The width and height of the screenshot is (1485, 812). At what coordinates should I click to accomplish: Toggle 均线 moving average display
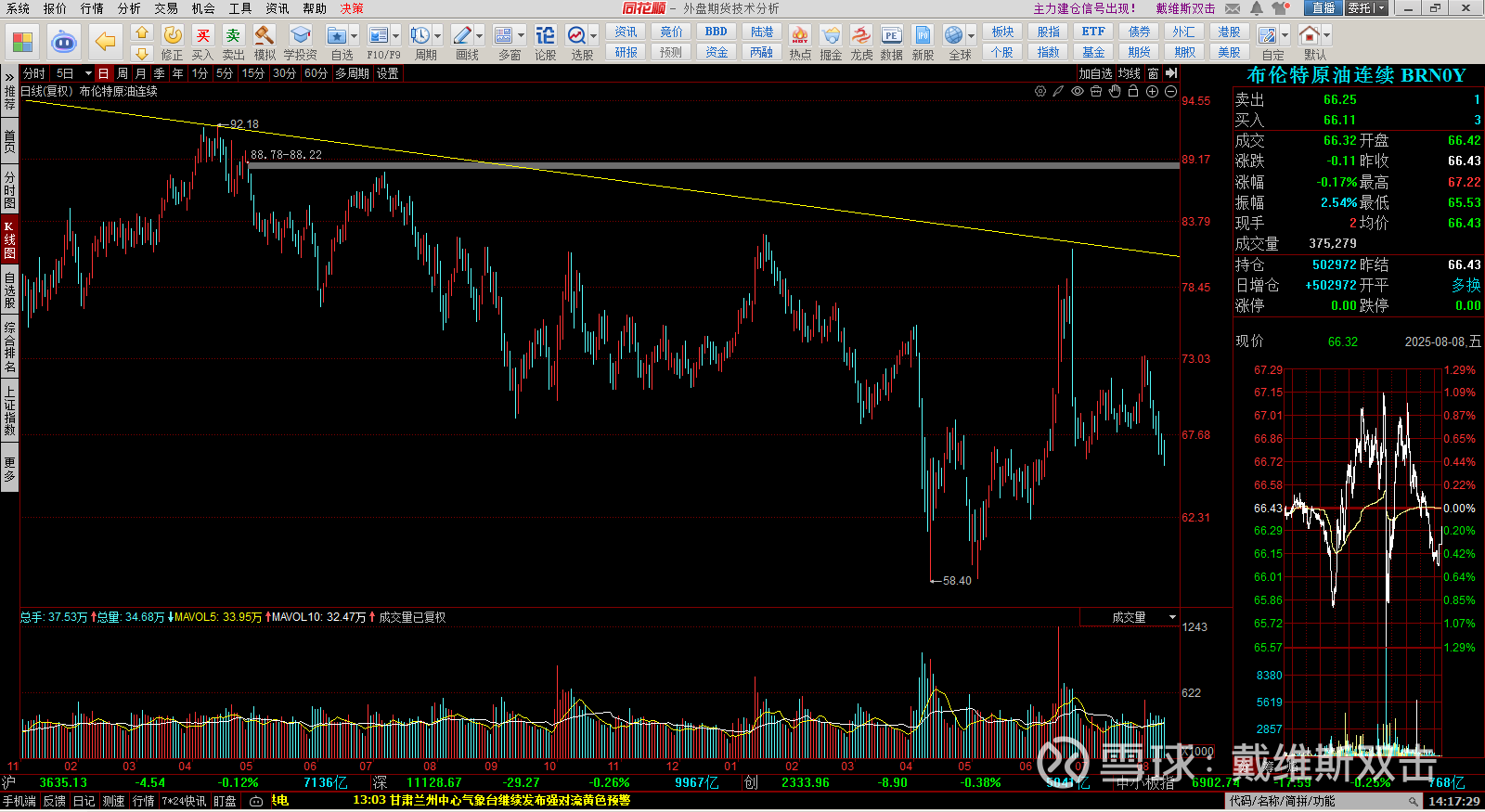[x=1130, y=73]
